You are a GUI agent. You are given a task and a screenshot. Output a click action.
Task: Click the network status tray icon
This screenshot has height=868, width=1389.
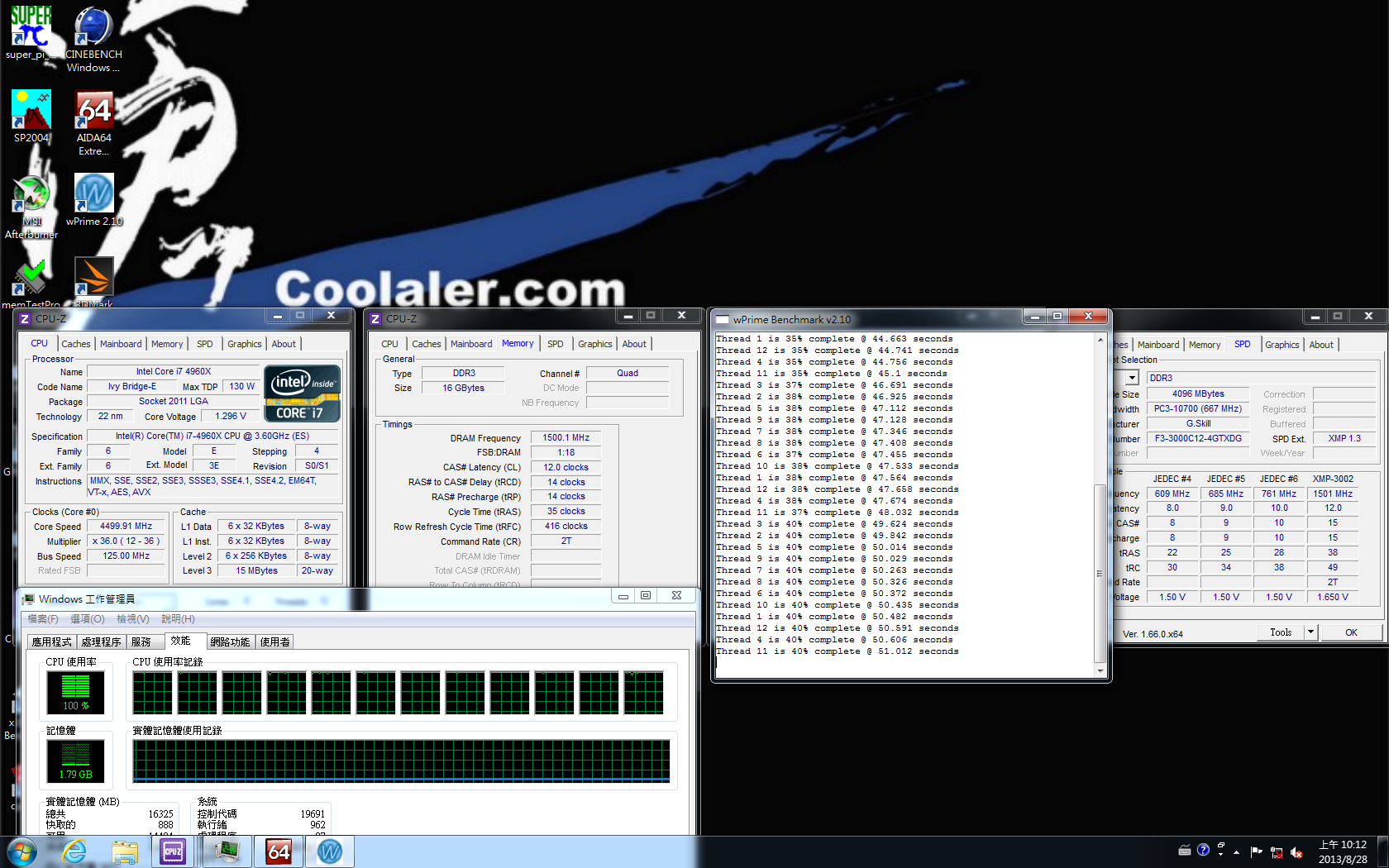(x=1277, y=852)
